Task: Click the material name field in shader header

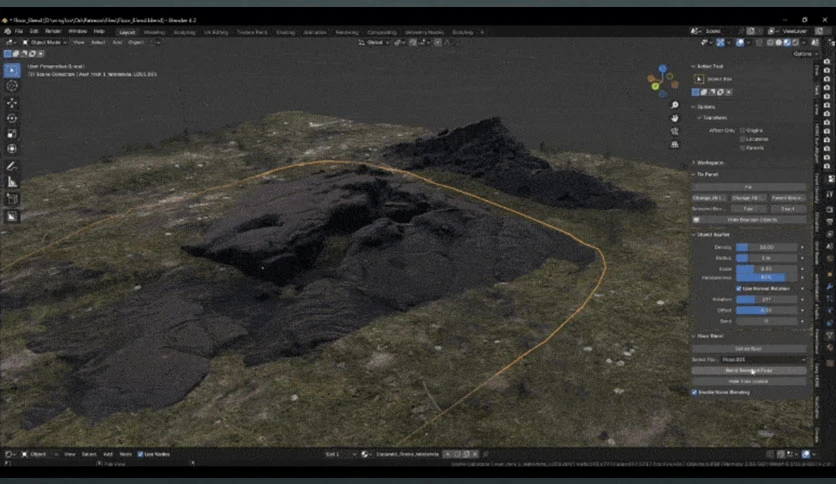Action: tap(407, 454)
